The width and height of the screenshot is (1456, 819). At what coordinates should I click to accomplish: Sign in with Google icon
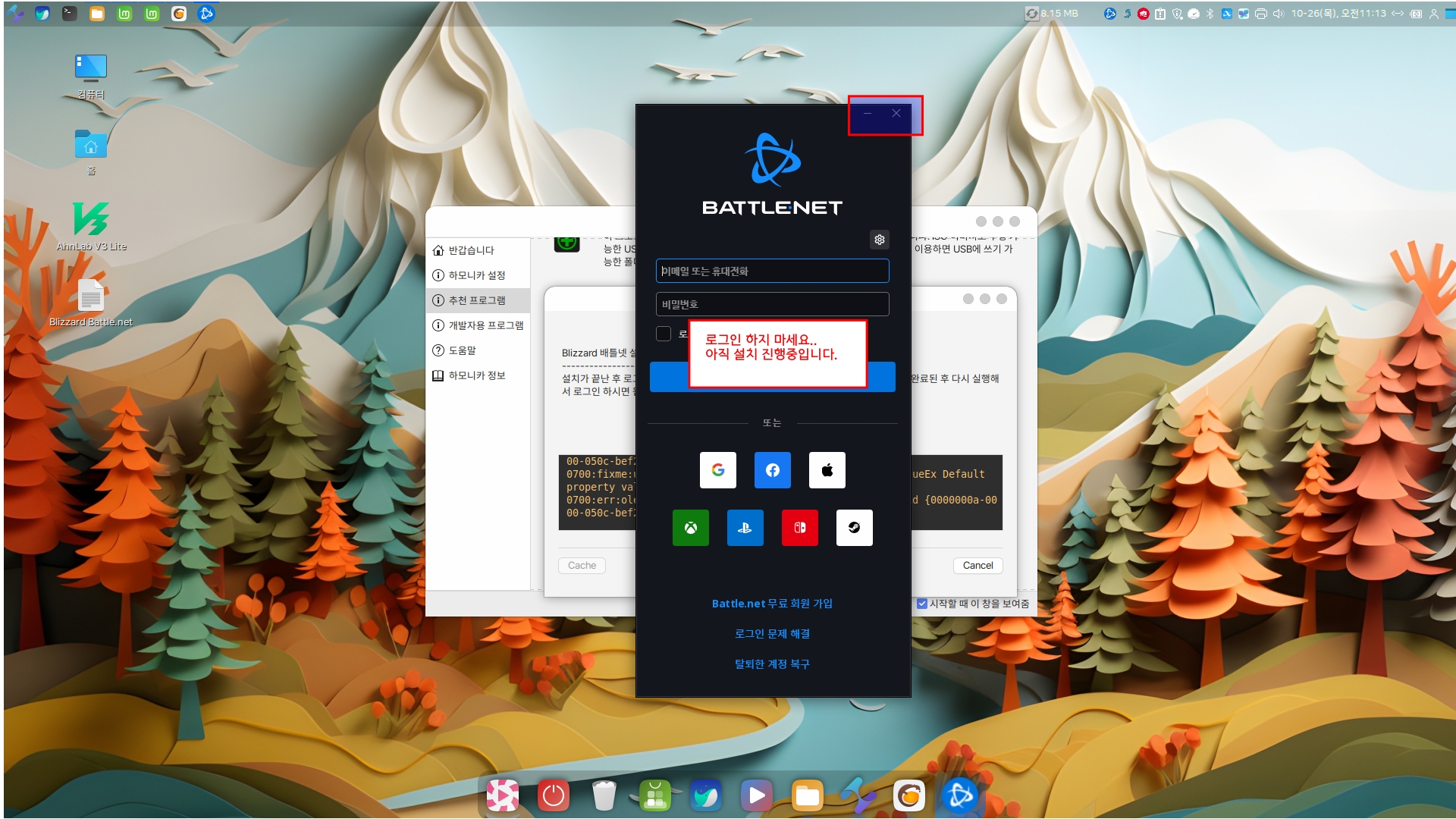point(717,470)
